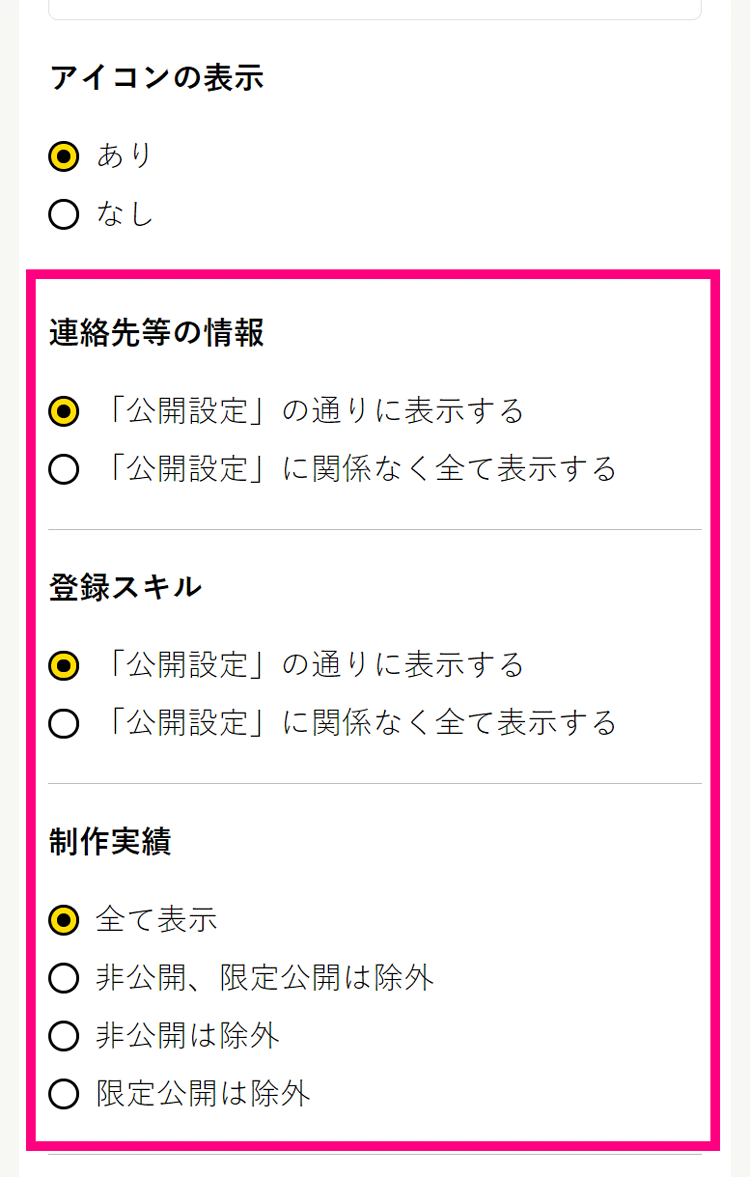Click the アイコンの表示 section heading
750x1177 pixels.
pyautogui.click(x=156, y=78)
